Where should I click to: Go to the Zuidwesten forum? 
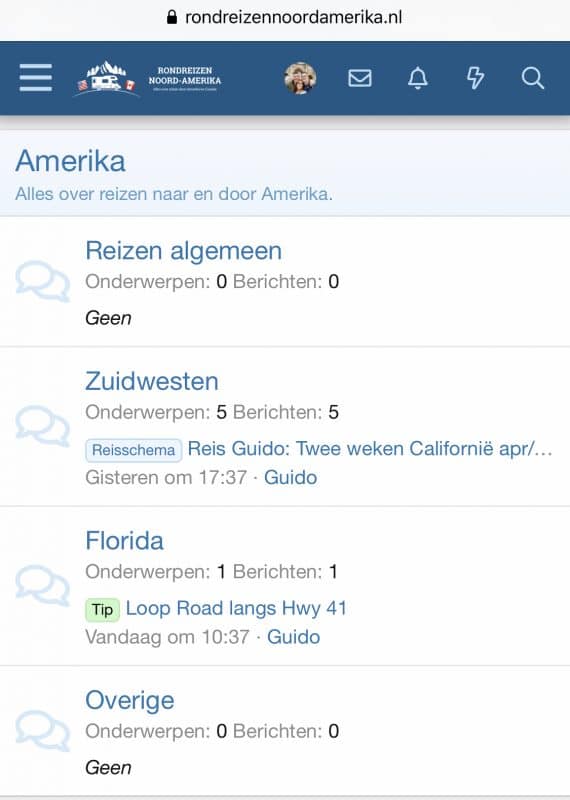click(x=152, y=381)
